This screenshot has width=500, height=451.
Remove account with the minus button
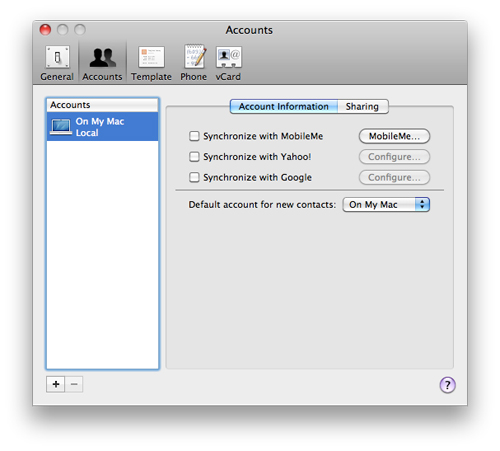click(x=74, y=384)
